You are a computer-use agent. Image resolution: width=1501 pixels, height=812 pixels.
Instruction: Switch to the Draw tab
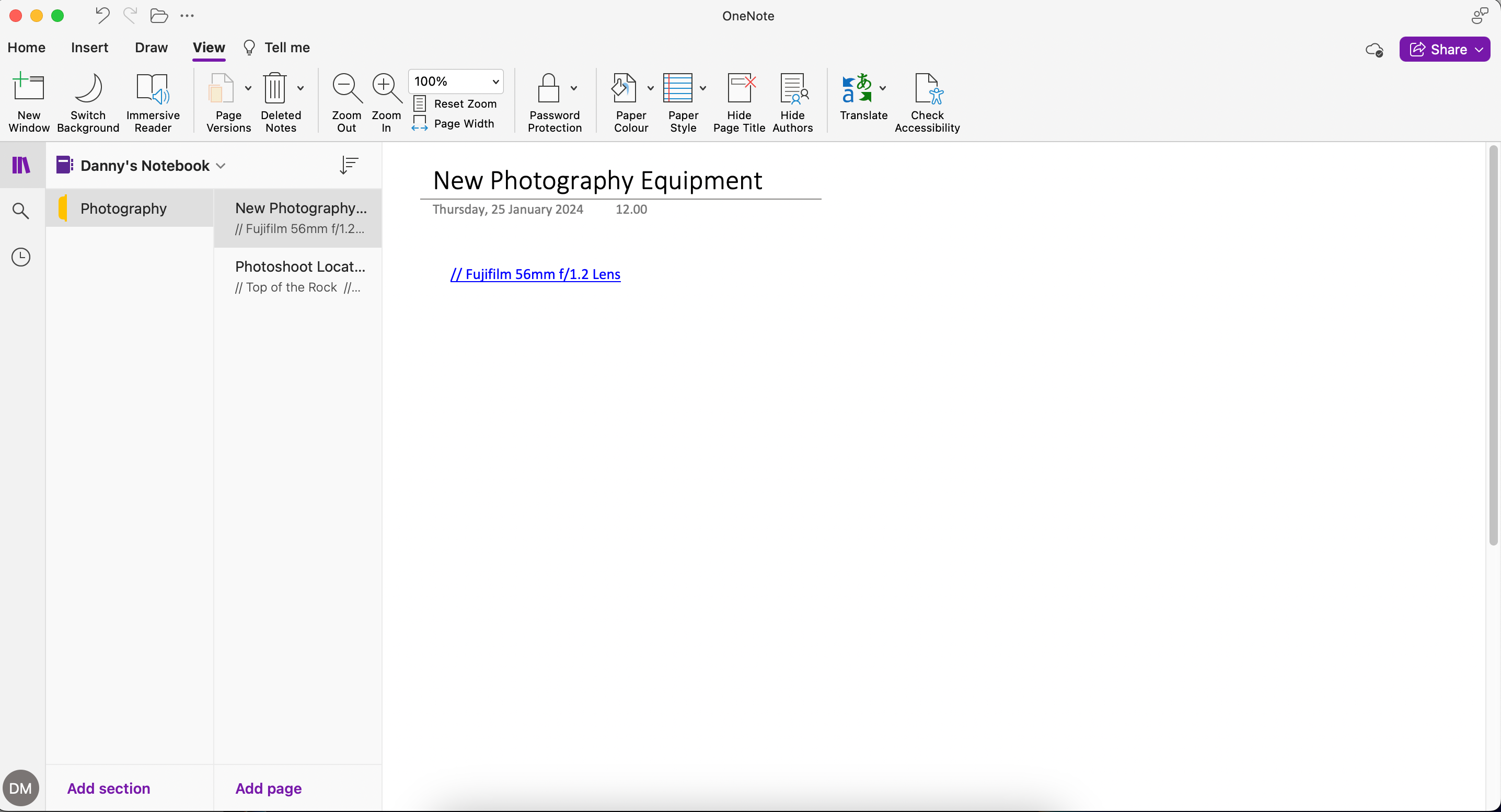click(x=151, y=48)
